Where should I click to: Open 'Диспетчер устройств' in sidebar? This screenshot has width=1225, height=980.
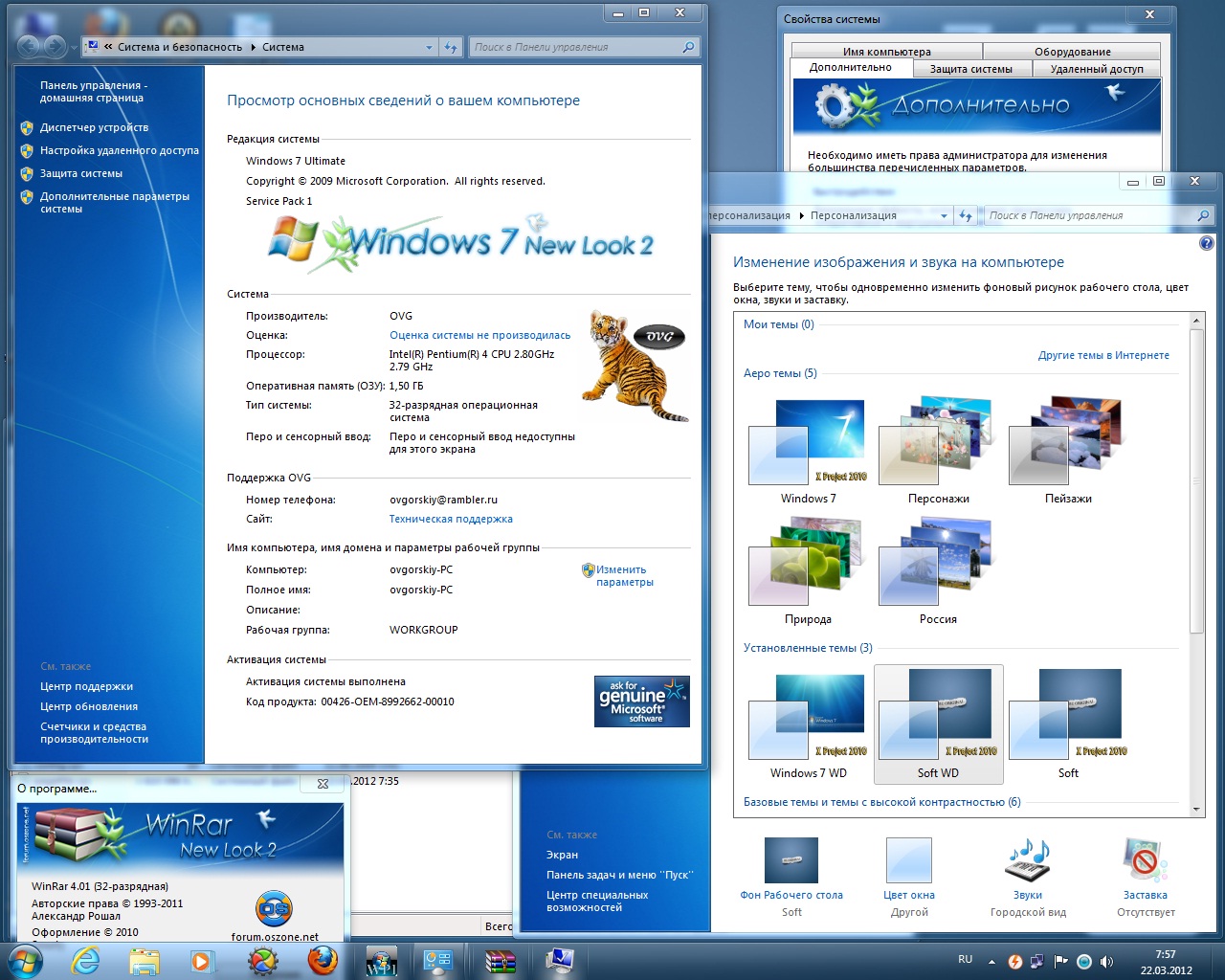pyautogui.click(x=94, y=127)
